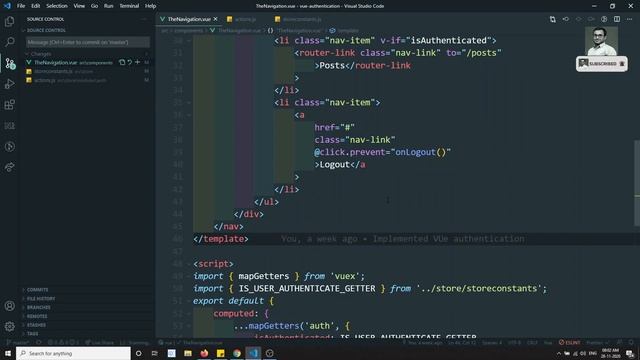Fold the anchor tag at line 36
This screenshot has width=640, height=360.
pos(189,115)
